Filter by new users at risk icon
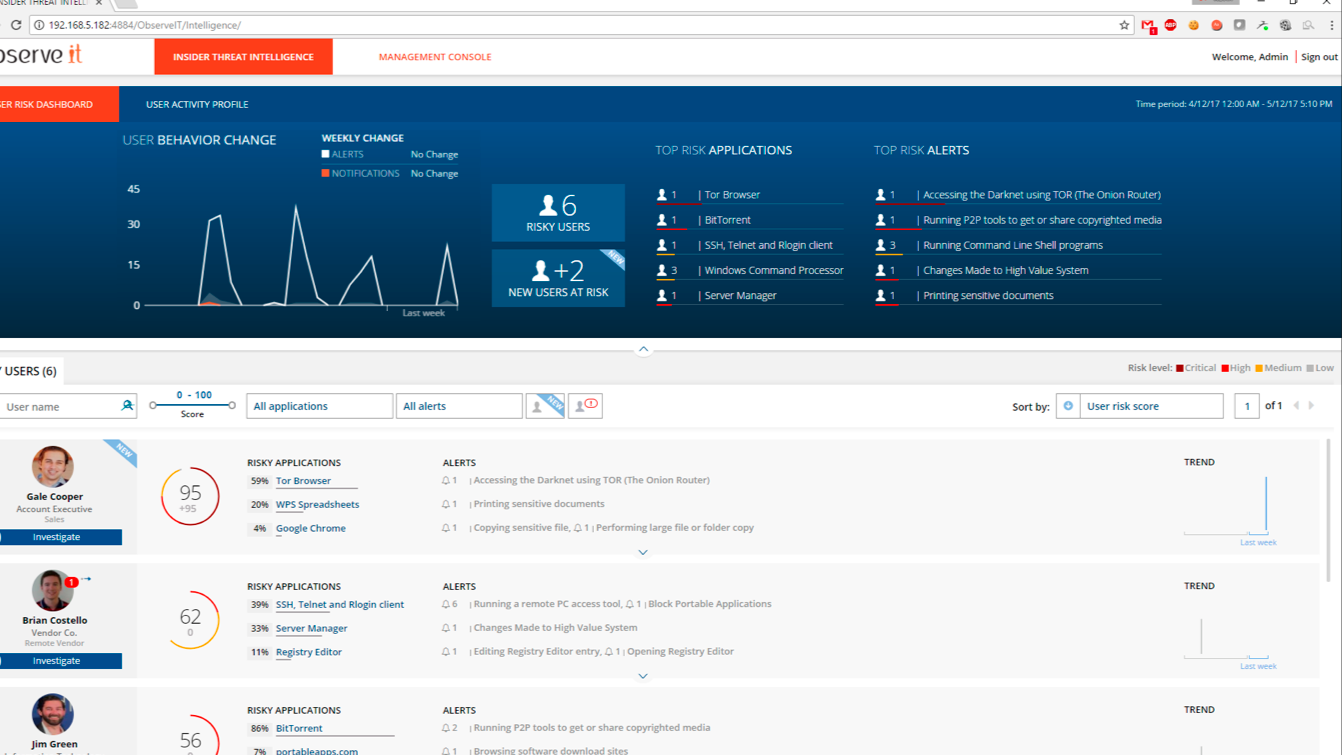This screenshot has width=1342, height=755. 545,406
